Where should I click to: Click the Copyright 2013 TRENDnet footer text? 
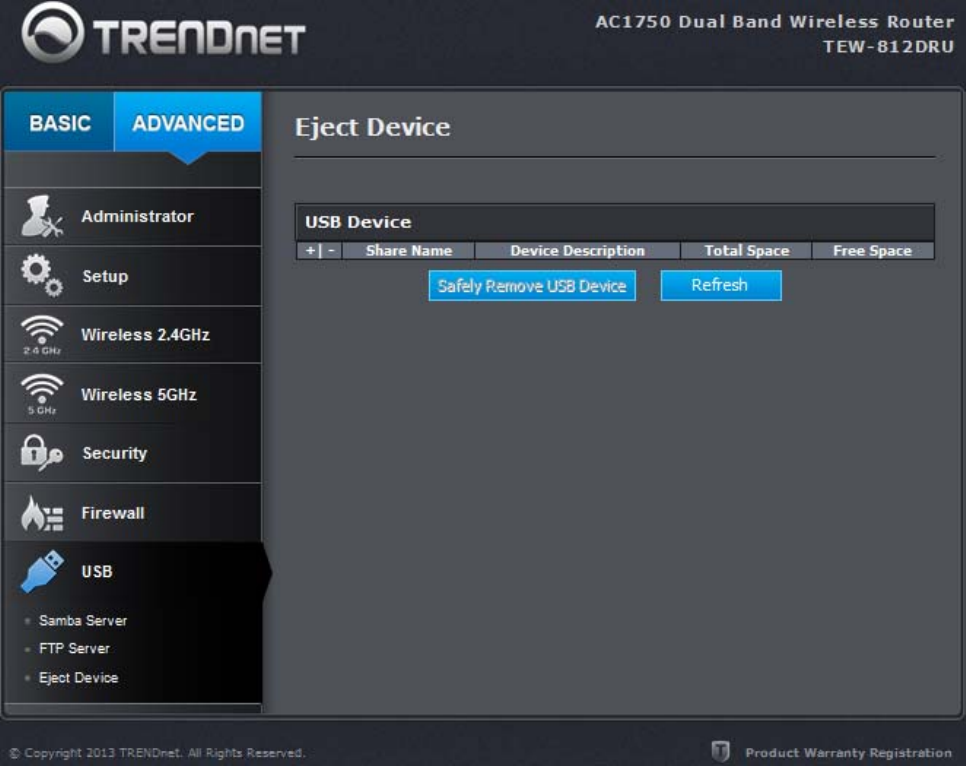tap(157, 752)
